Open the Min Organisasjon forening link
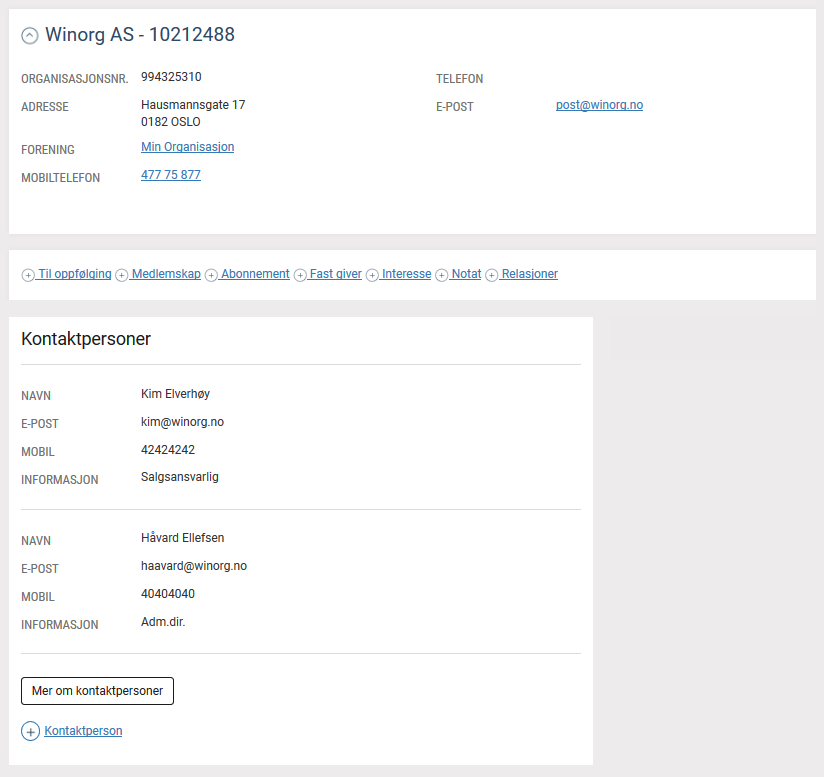The width and height of the screenshot is (824, 777). pos(188,147)
